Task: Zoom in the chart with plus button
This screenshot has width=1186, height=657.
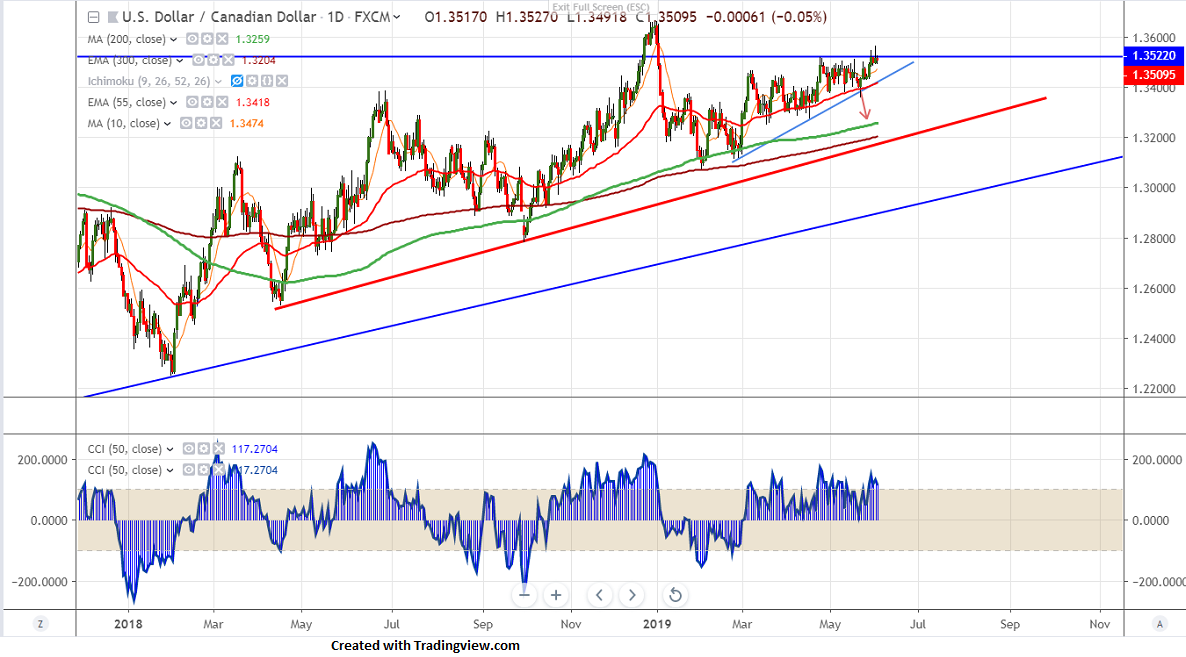Action: click(x=556, y=595)
